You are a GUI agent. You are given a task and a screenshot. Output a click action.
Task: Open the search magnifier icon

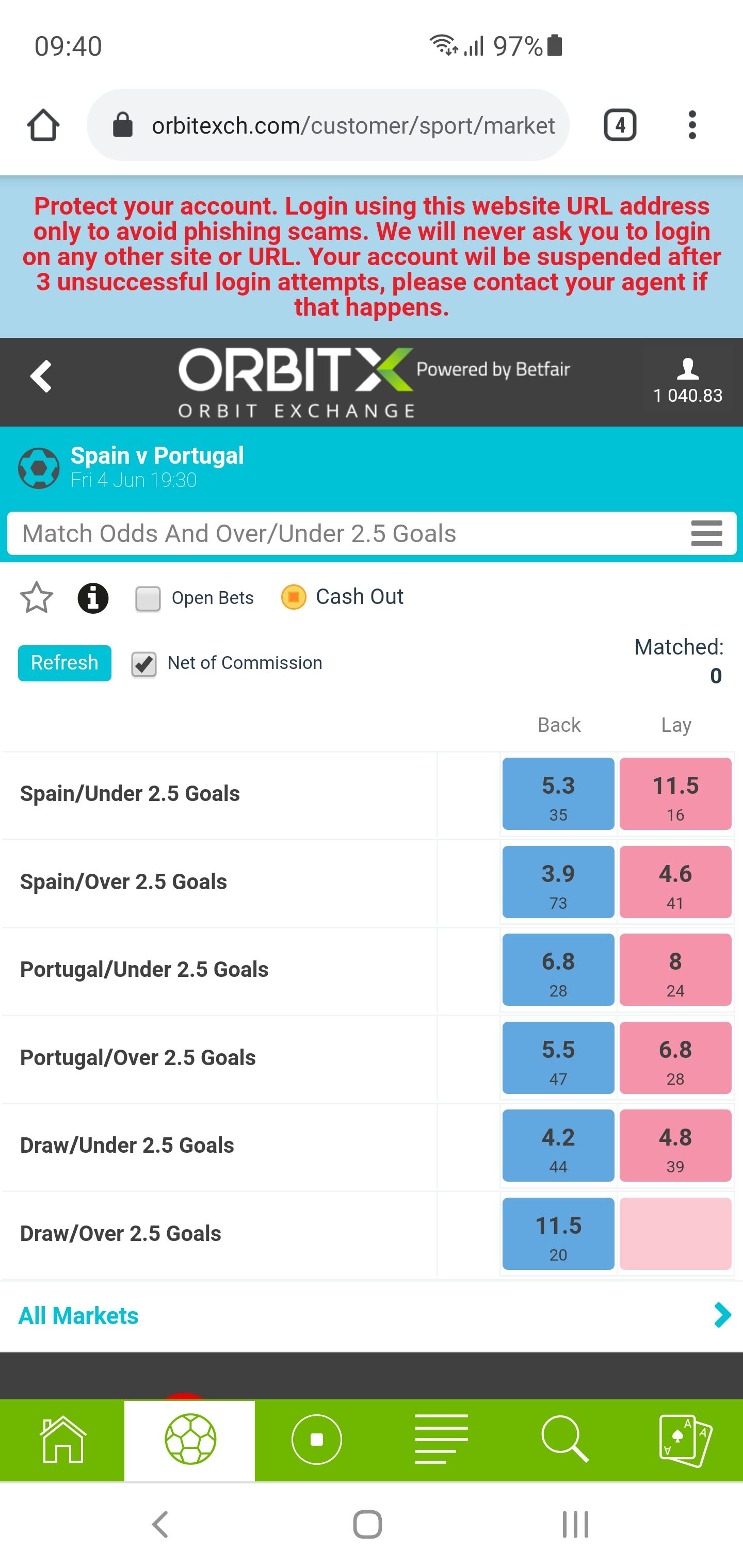(x=564, y=1440)
